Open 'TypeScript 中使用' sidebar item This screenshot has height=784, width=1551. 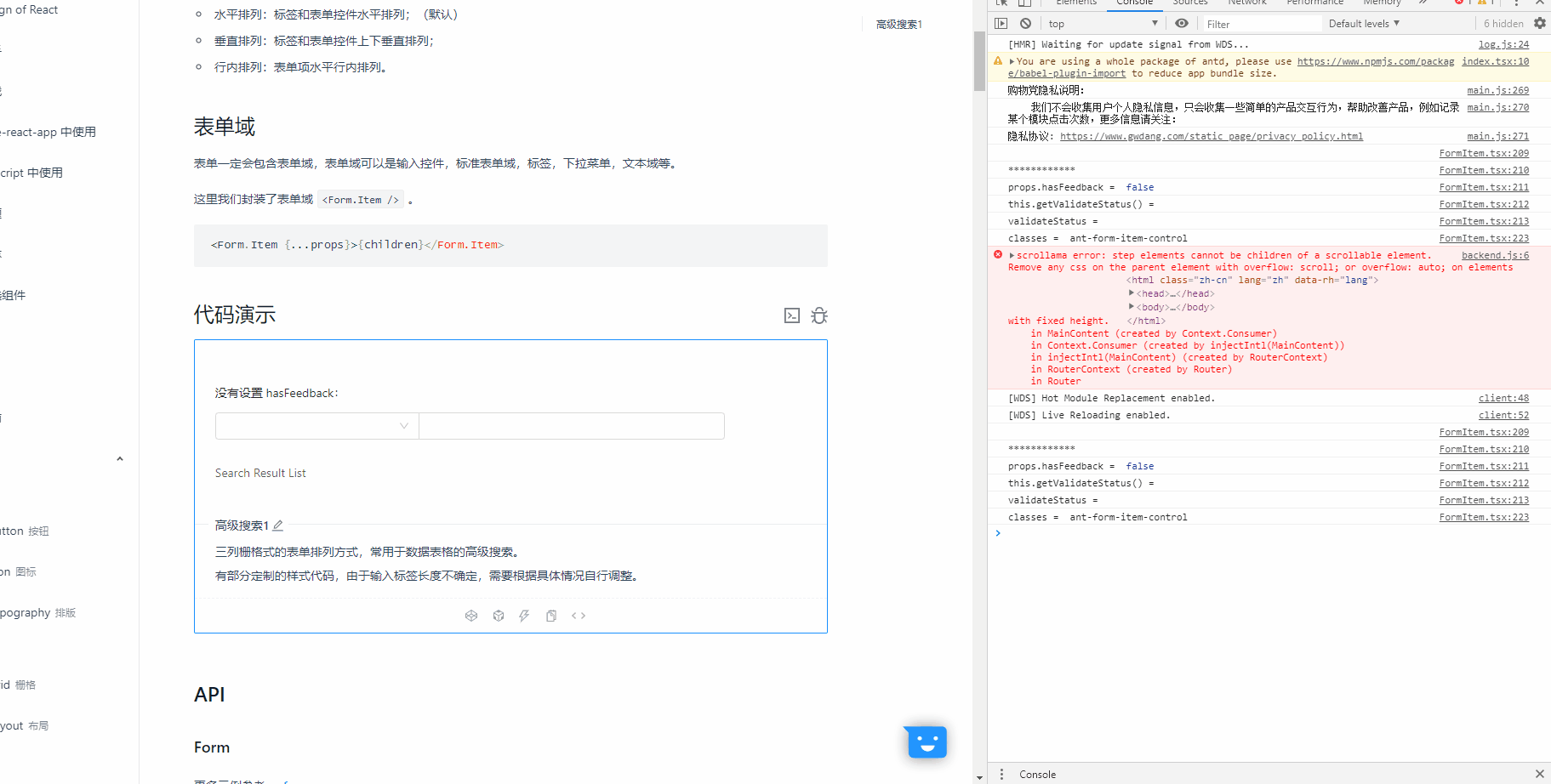tap(31, 173)
